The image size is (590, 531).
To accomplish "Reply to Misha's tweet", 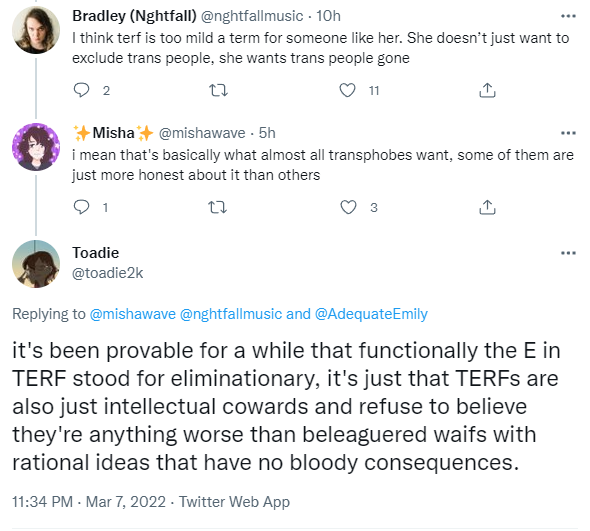I will pyautogui.click(x=81, y=207).
